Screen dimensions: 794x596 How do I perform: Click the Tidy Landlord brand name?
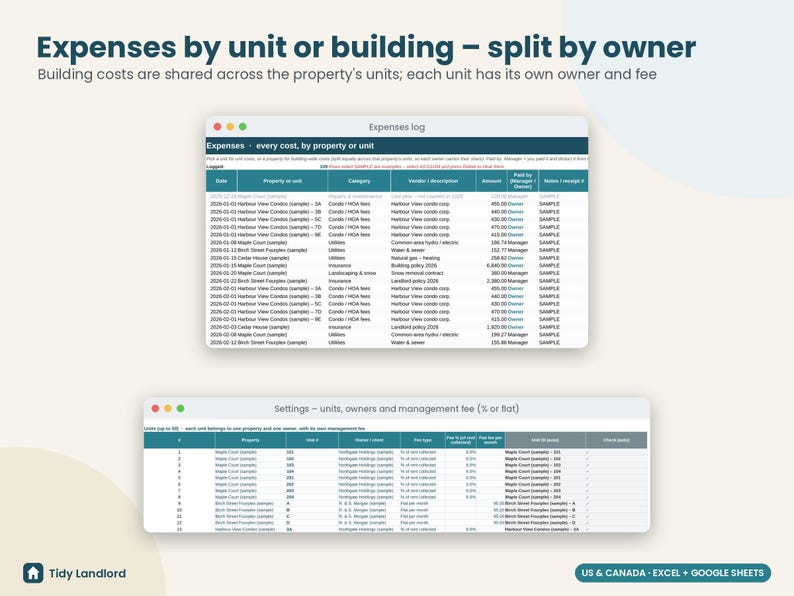tap(87, 573)
